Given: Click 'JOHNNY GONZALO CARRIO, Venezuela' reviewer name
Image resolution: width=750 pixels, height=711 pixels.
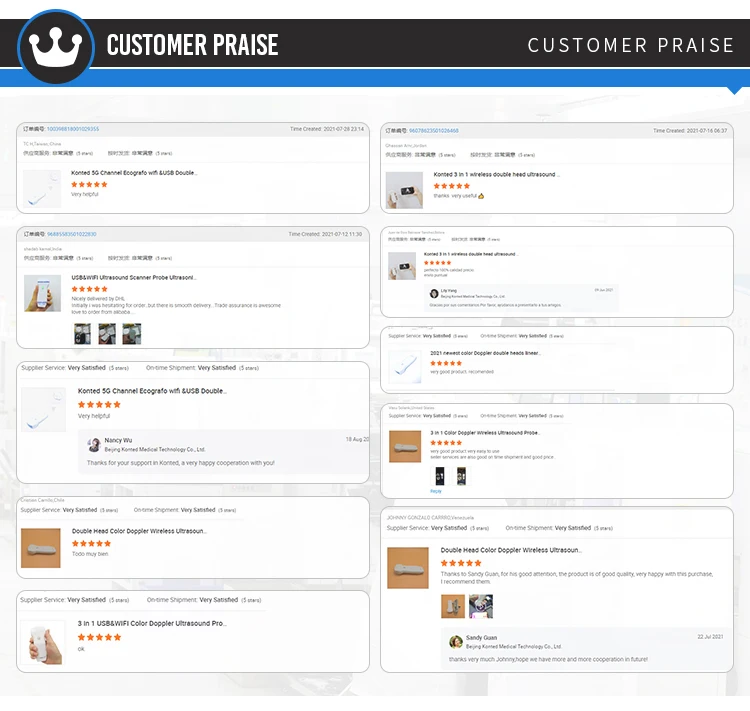Looking at the screenshot, I should pos(430,518).
